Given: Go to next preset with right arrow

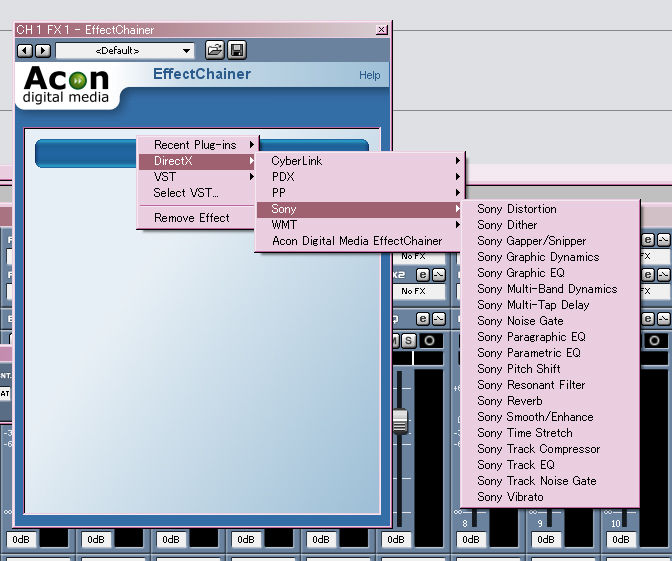Looking at the screenshot, I should [42, 51].
